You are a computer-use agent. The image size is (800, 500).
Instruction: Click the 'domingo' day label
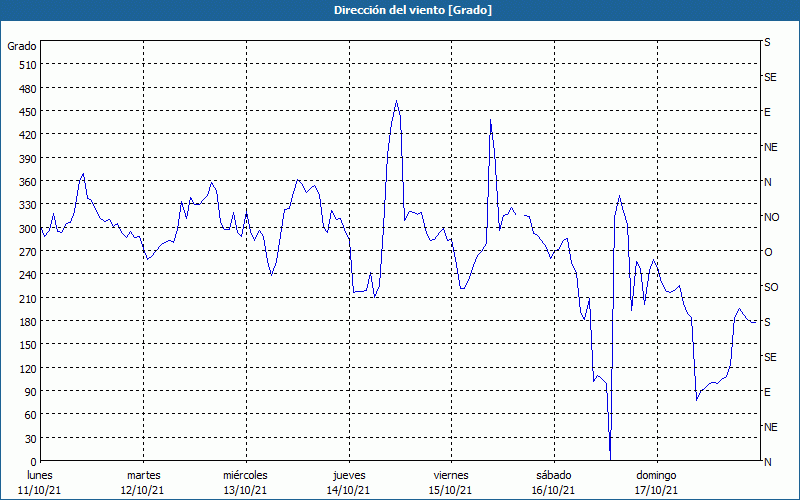656,476
